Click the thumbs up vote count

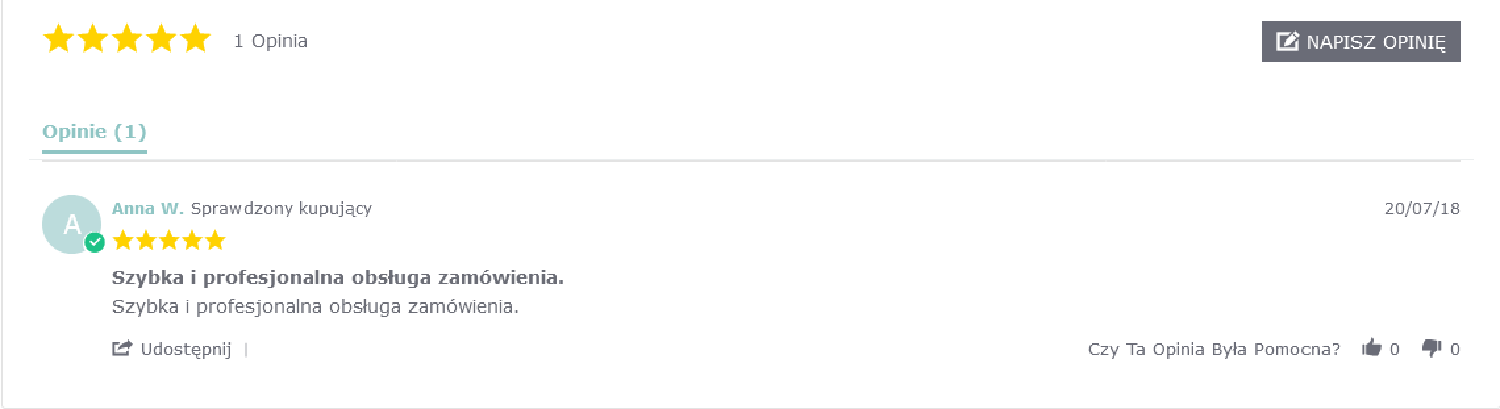[1395, 349]
